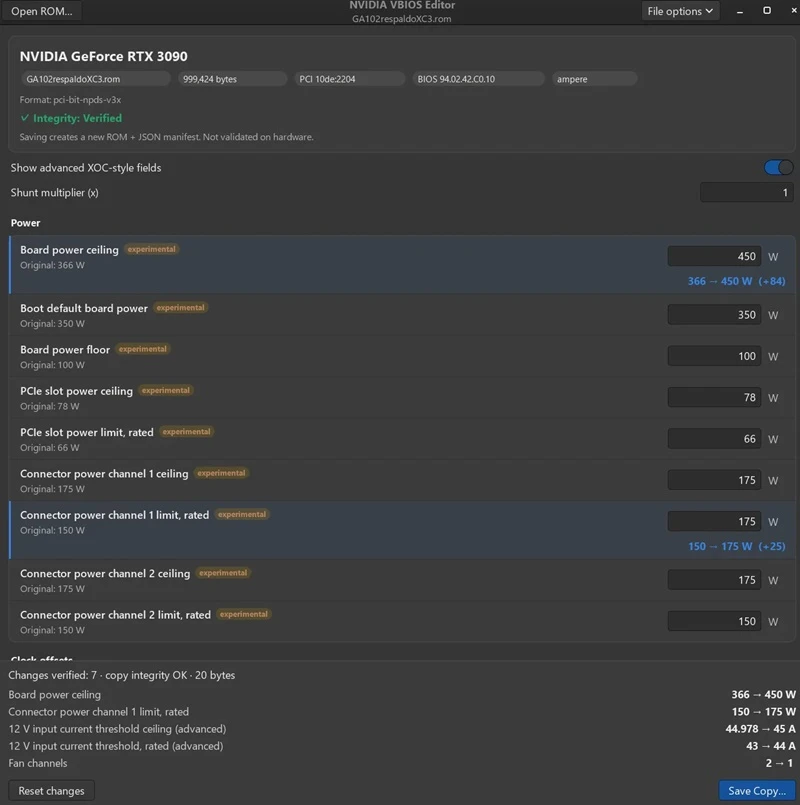Open the File options dropdown
800x805 pixels.
click(x=680, y=11)
